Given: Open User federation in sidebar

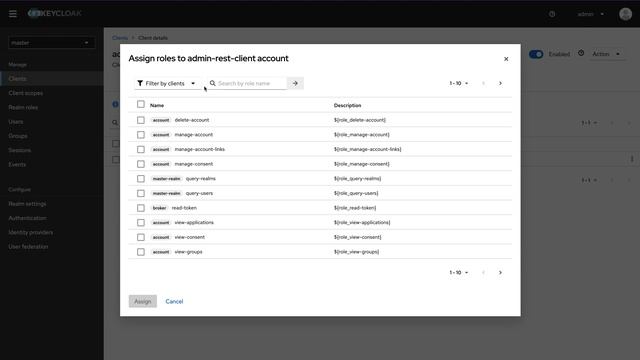Looking at the screenshot, I should (x=28, y=247).
